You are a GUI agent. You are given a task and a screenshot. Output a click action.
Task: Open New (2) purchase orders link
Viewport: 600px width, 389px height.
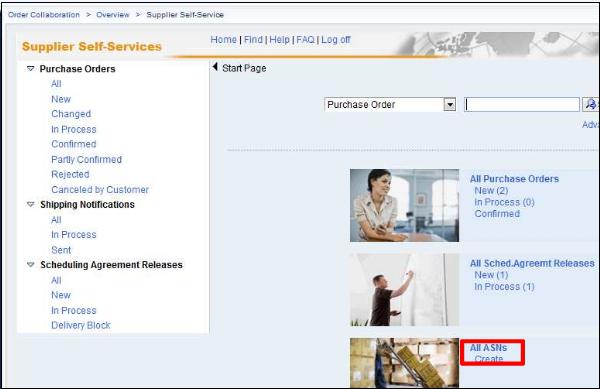(x=491, y=190)
